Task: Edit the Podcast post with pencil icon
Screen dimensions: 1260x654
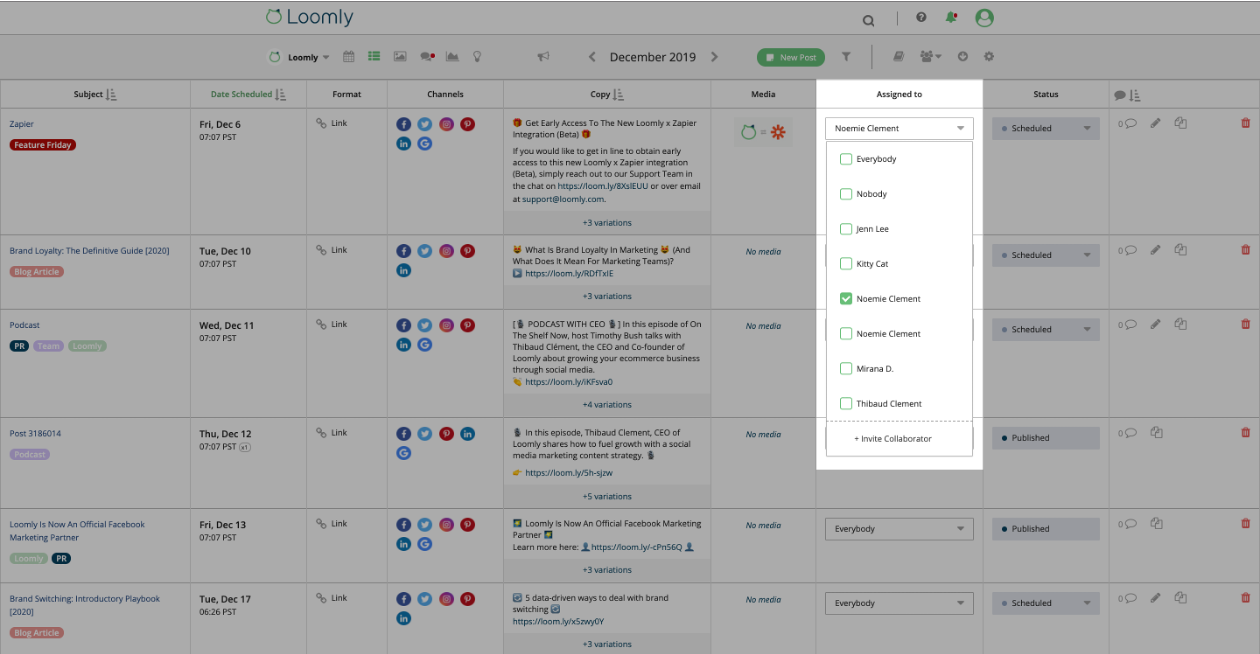Action: tap(1155, 324)
